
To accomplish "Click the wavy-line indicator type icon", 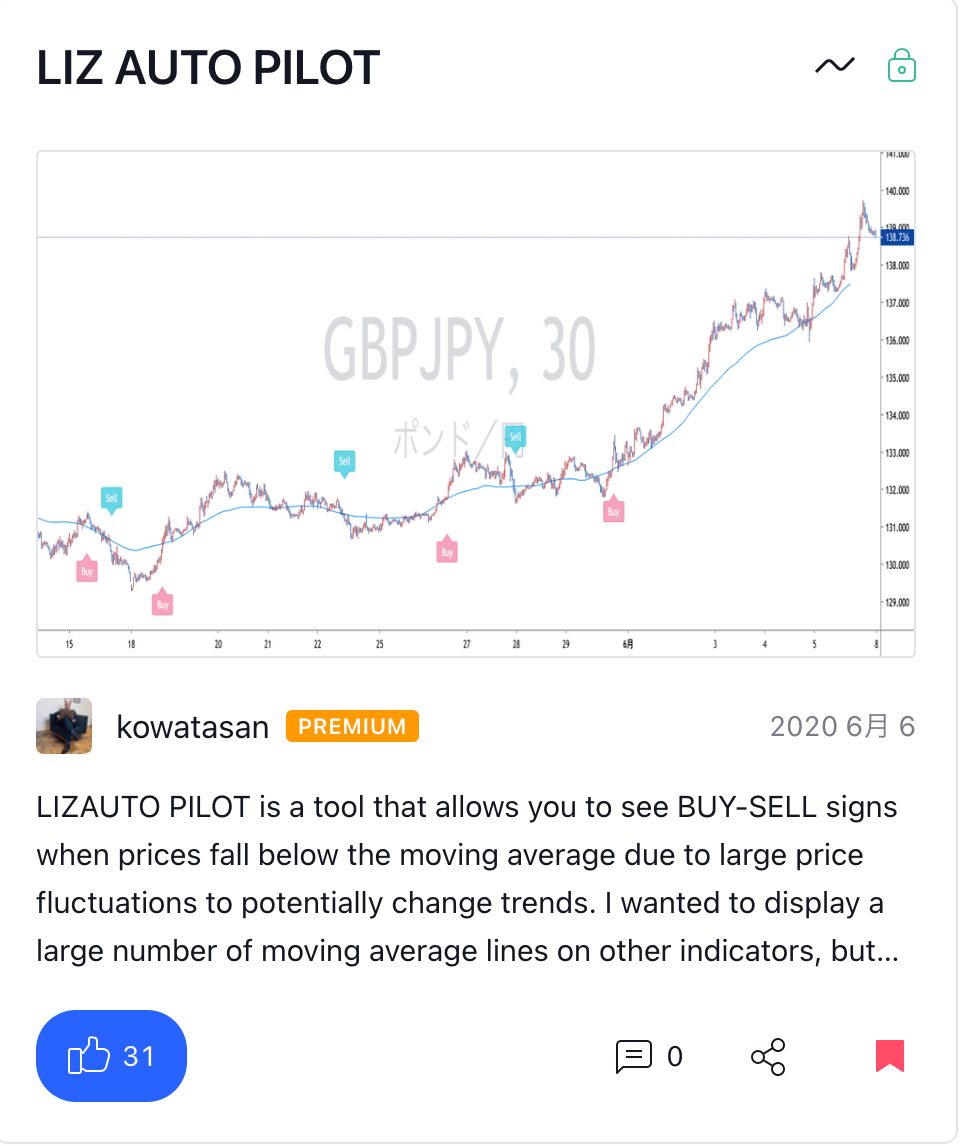I will point(835,66).
